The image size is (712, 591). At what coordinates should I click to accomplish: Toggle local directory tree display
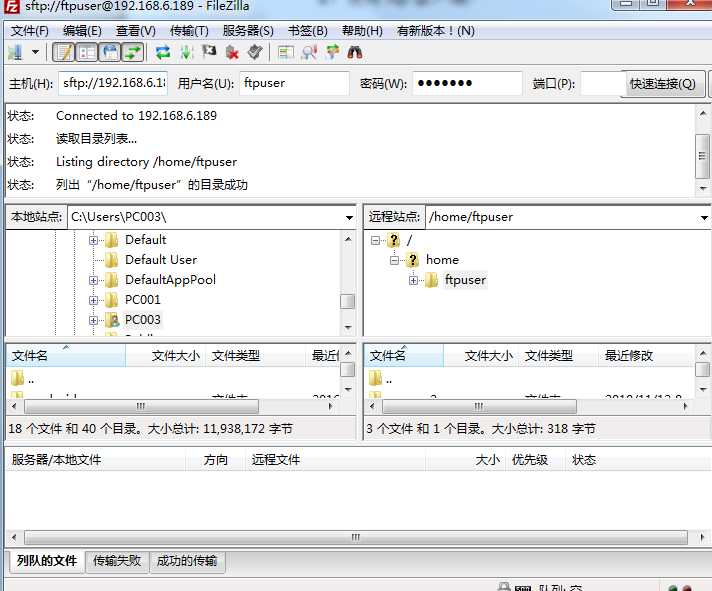87,52
